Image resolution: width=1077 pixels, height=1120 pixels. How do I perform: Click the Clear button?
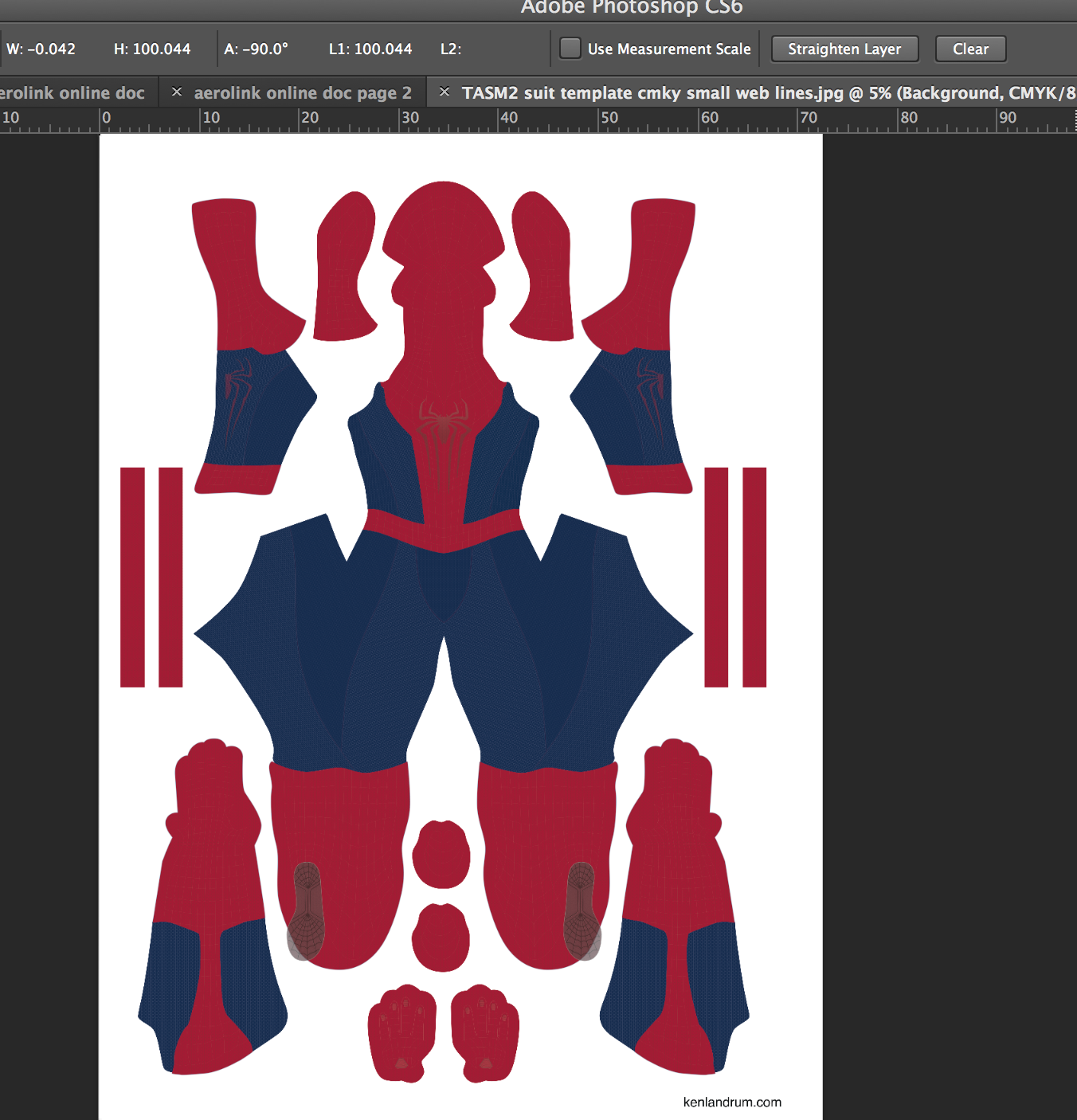(970, 49)
